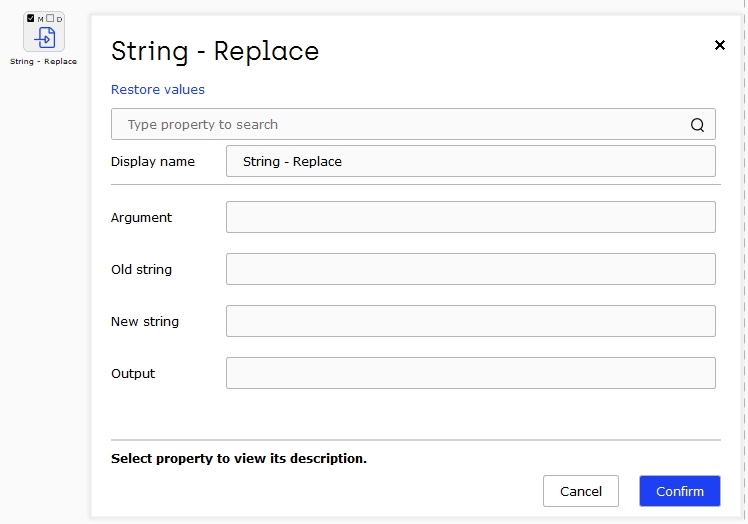Cancel the dialog
This screenshot has height=524, width=748.
(x=581, y=491)
